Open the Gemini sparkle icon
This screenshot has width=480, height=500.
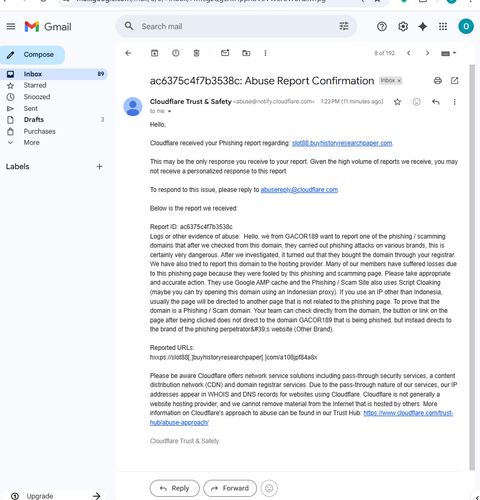click(423, 26)
